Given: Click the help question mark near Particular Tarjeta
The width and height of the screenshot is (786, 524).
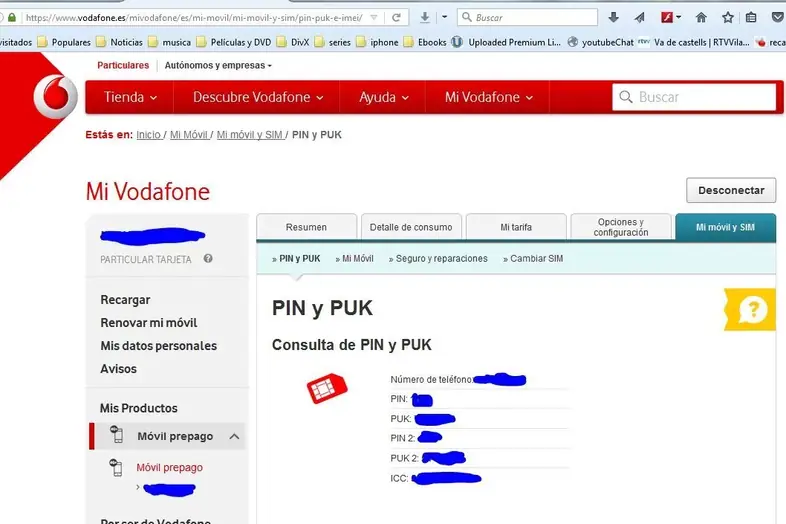Looking at the screenshot, I should (x=208, y=259).
